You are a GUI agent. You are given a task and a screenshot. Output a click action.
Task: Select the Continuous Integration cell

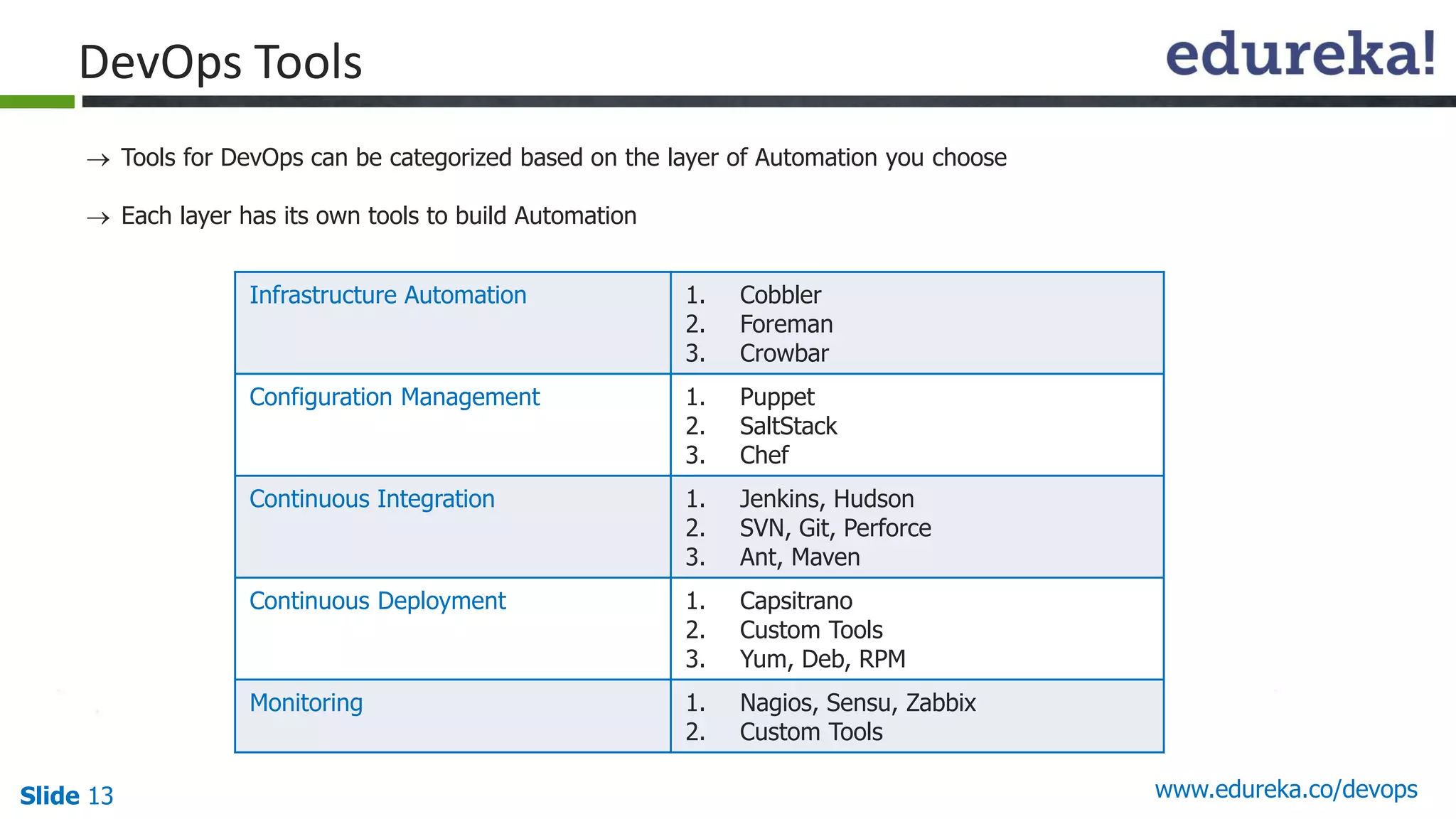point(453,527)
